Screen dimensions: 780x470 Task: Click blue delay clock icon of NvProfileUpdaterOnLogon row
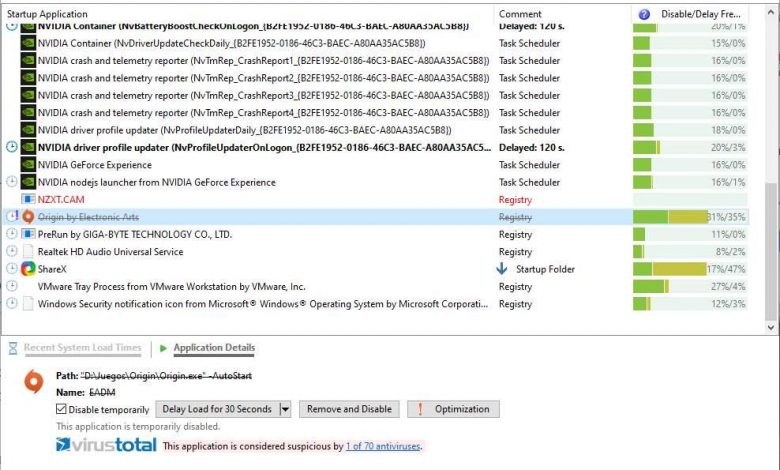pyautogui.click(x=12, y=147)
